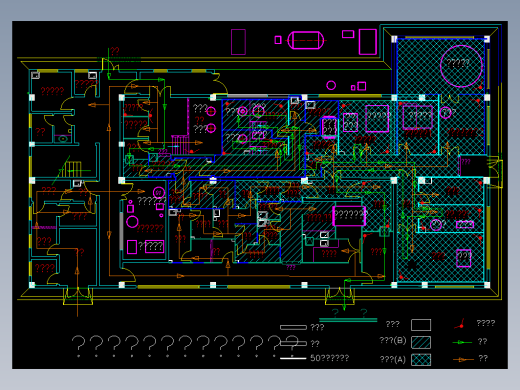Click the red '??' label above the top door
The height and width of the screenshot is (390, 520).
tap(115, 51)
